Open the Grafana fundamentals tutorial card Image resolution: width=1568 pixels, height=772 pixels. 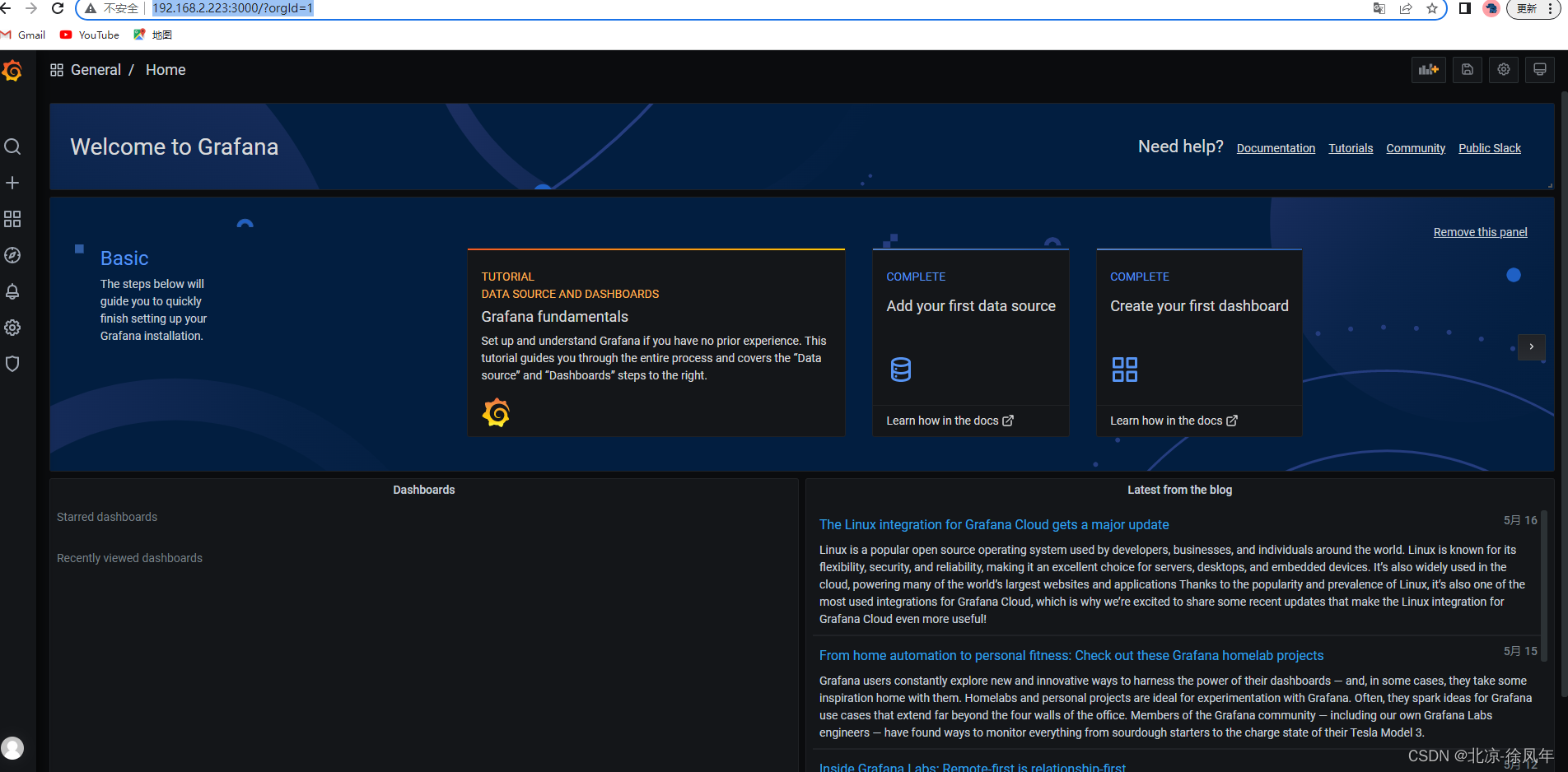click(x=656, y=342)
